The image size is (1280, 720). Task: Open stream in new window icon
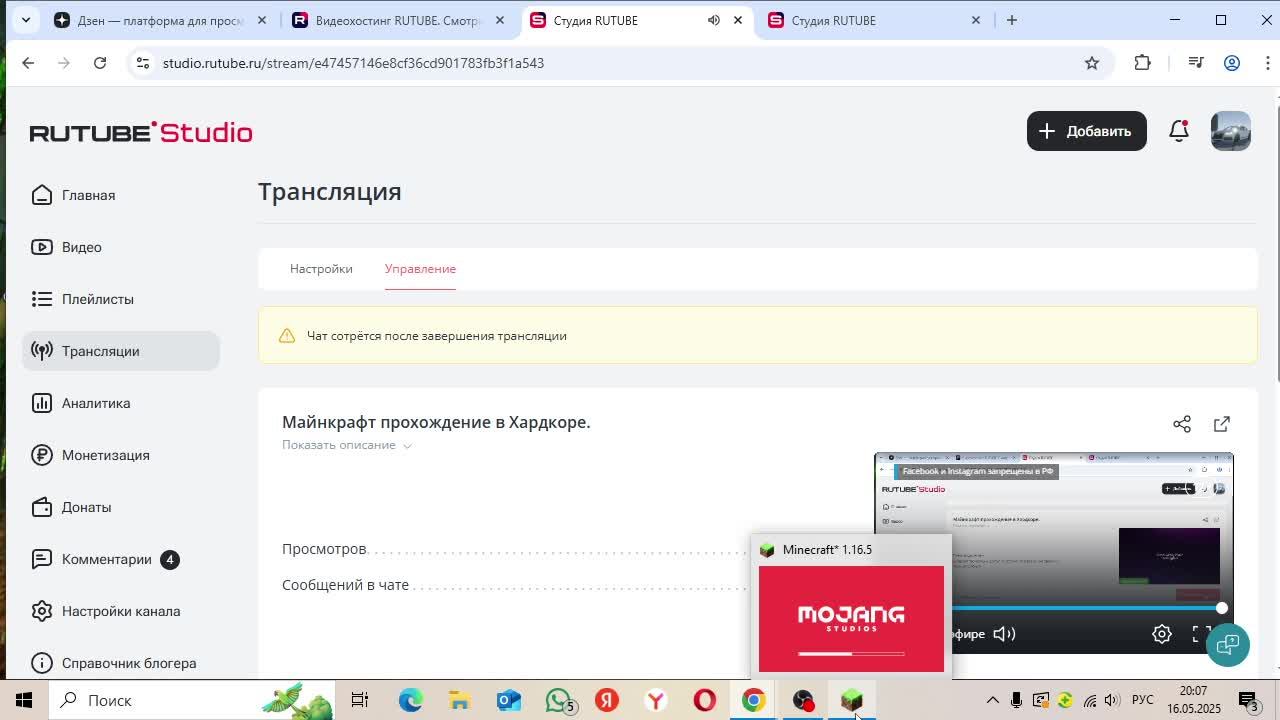(1222, 424)
